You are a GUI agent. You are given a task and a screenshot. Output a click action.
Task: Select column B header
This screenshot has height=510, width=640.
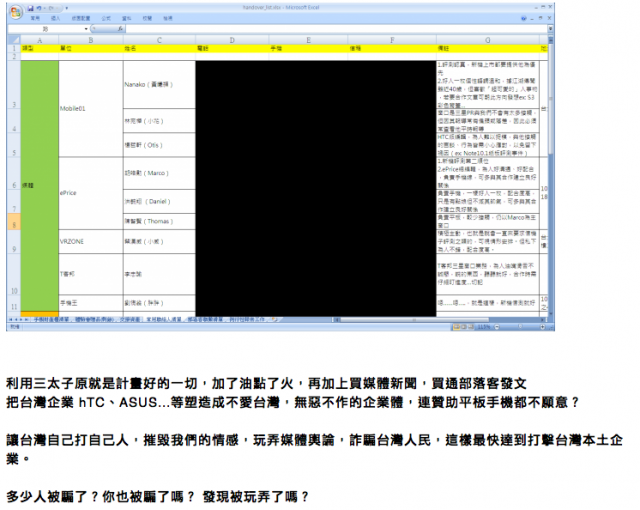click(x=91, y=40)
